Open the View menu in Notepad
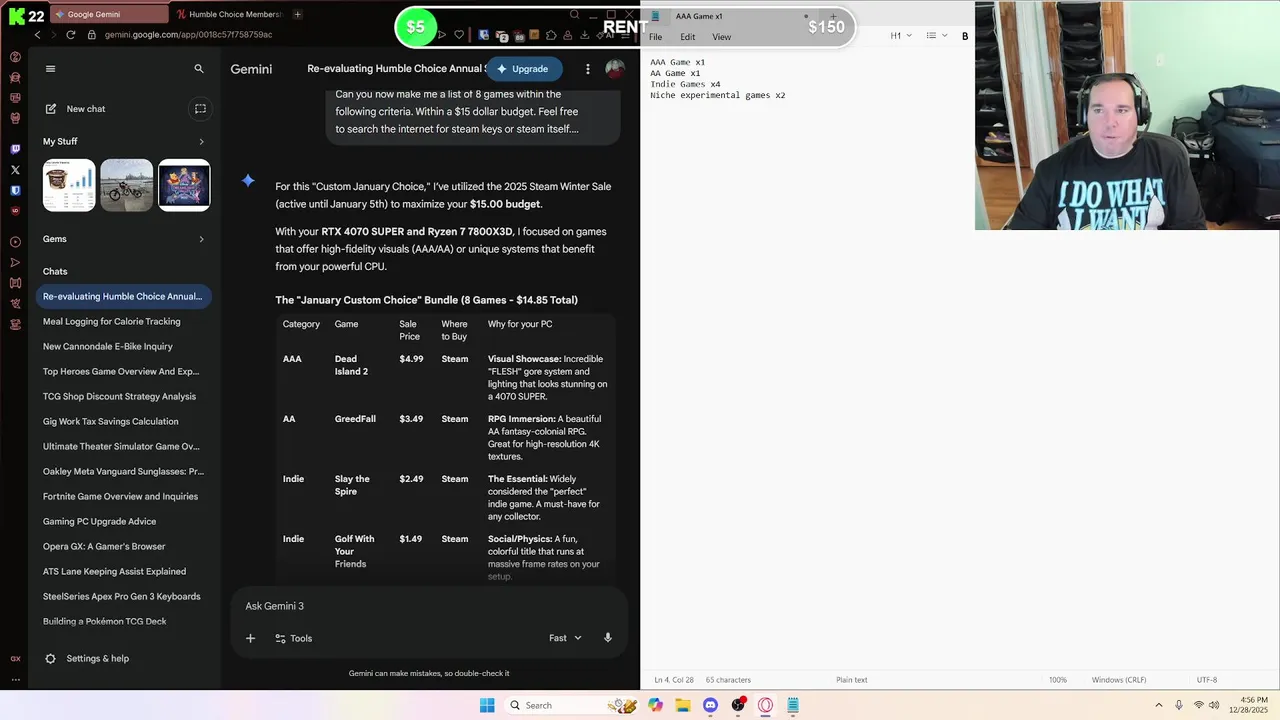 click(x=721, y=37)
